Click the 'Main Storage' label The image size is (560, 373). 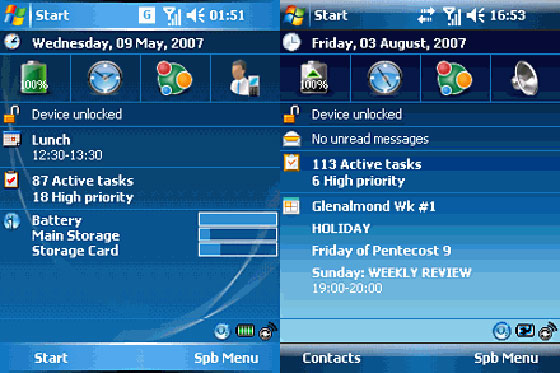click(76, 235)
